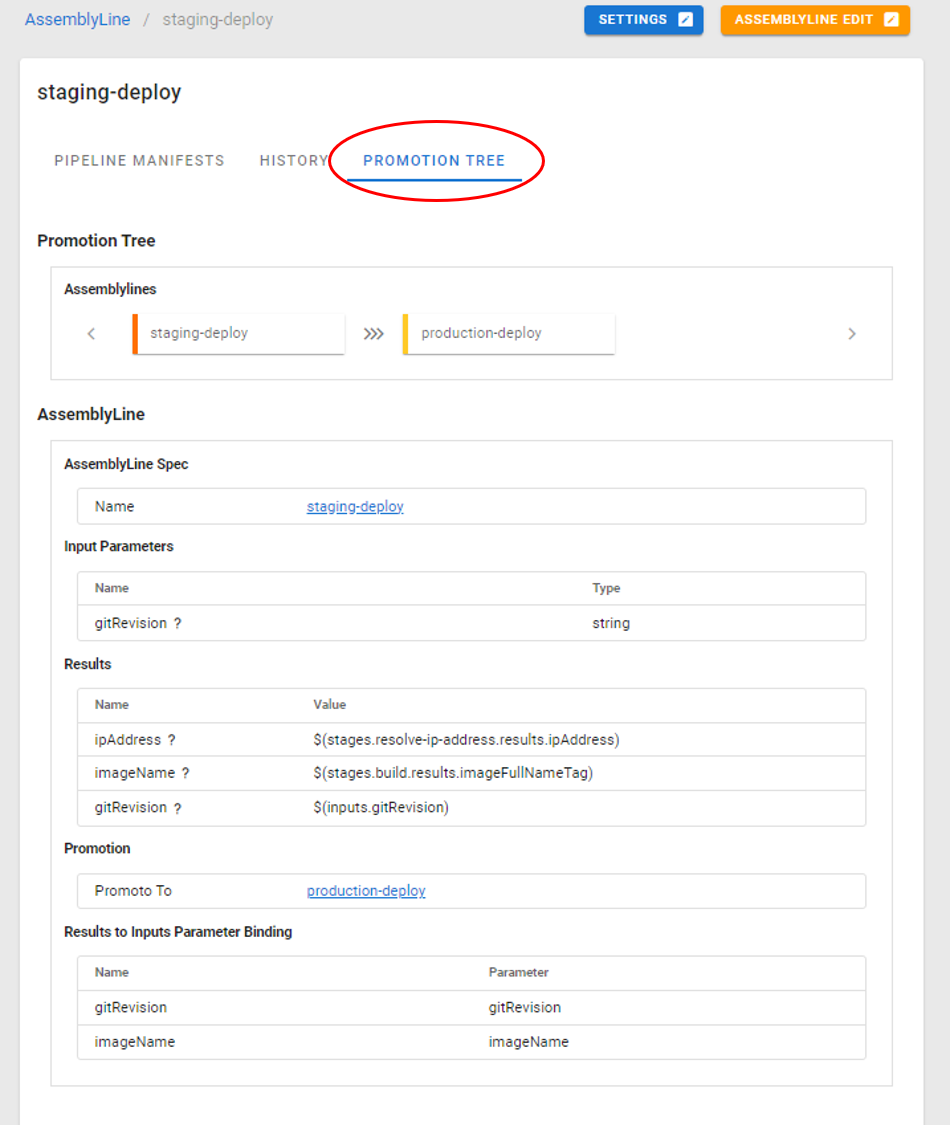The height and width of the screenshot is (1125, 950).
Task: Click help icon beside gitRevision result
Action: [177, 808]
